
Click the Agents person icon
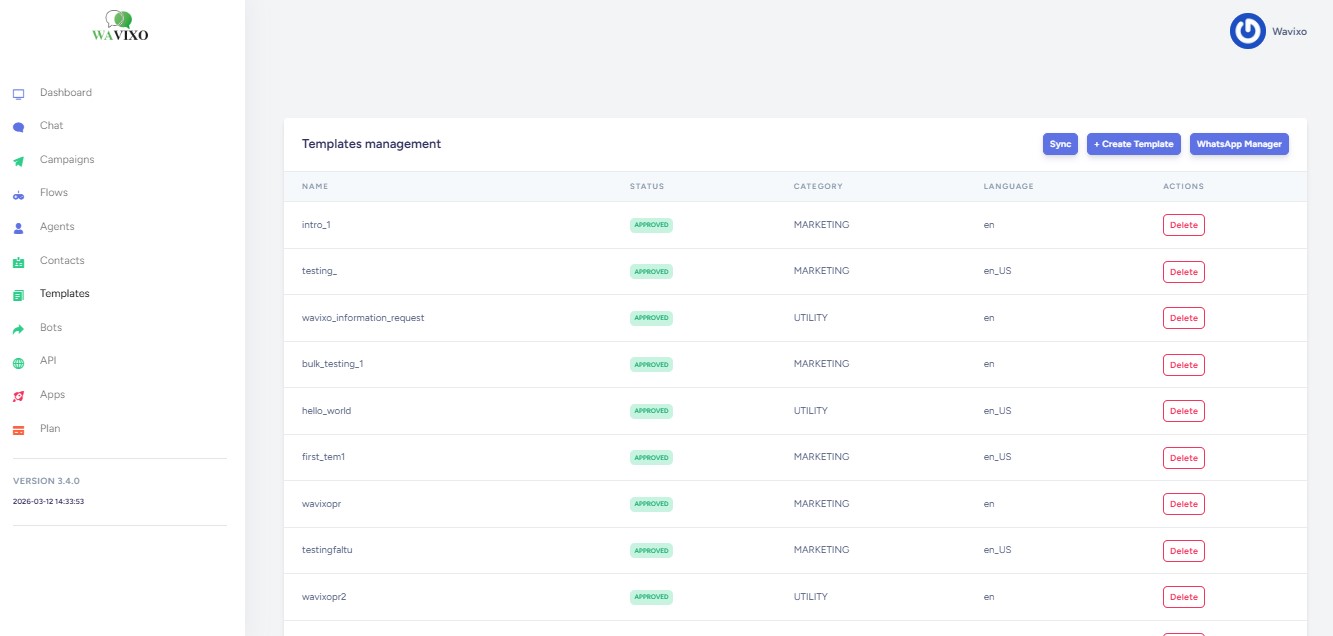(18, 228)
